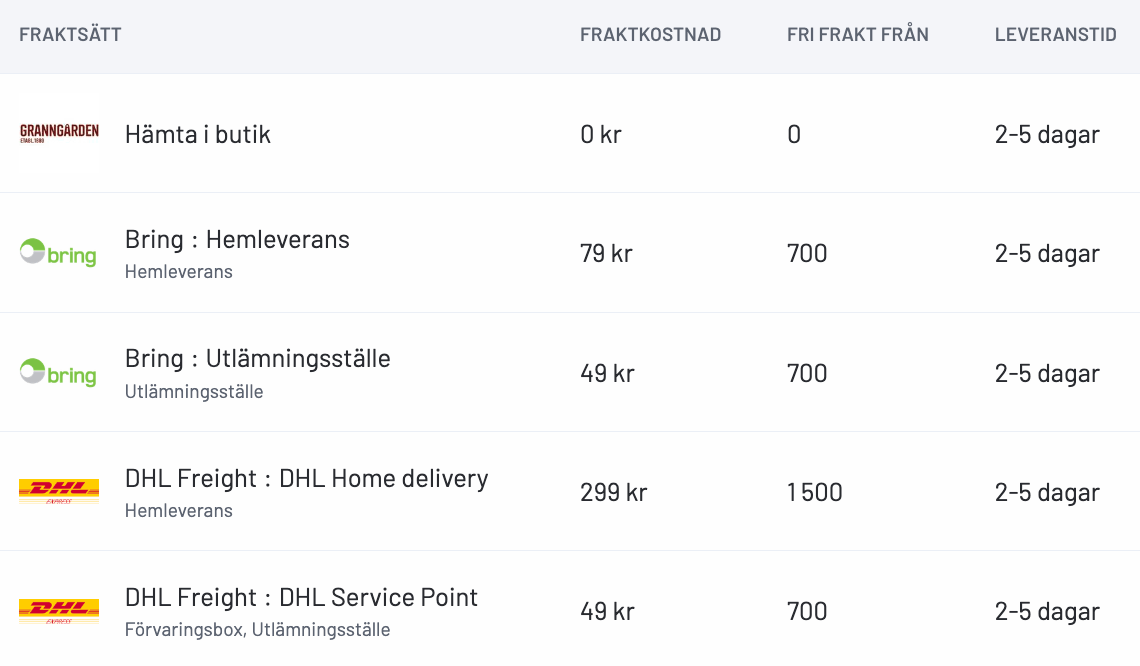Click the 299 kr shipping cost

click(613, 492)
